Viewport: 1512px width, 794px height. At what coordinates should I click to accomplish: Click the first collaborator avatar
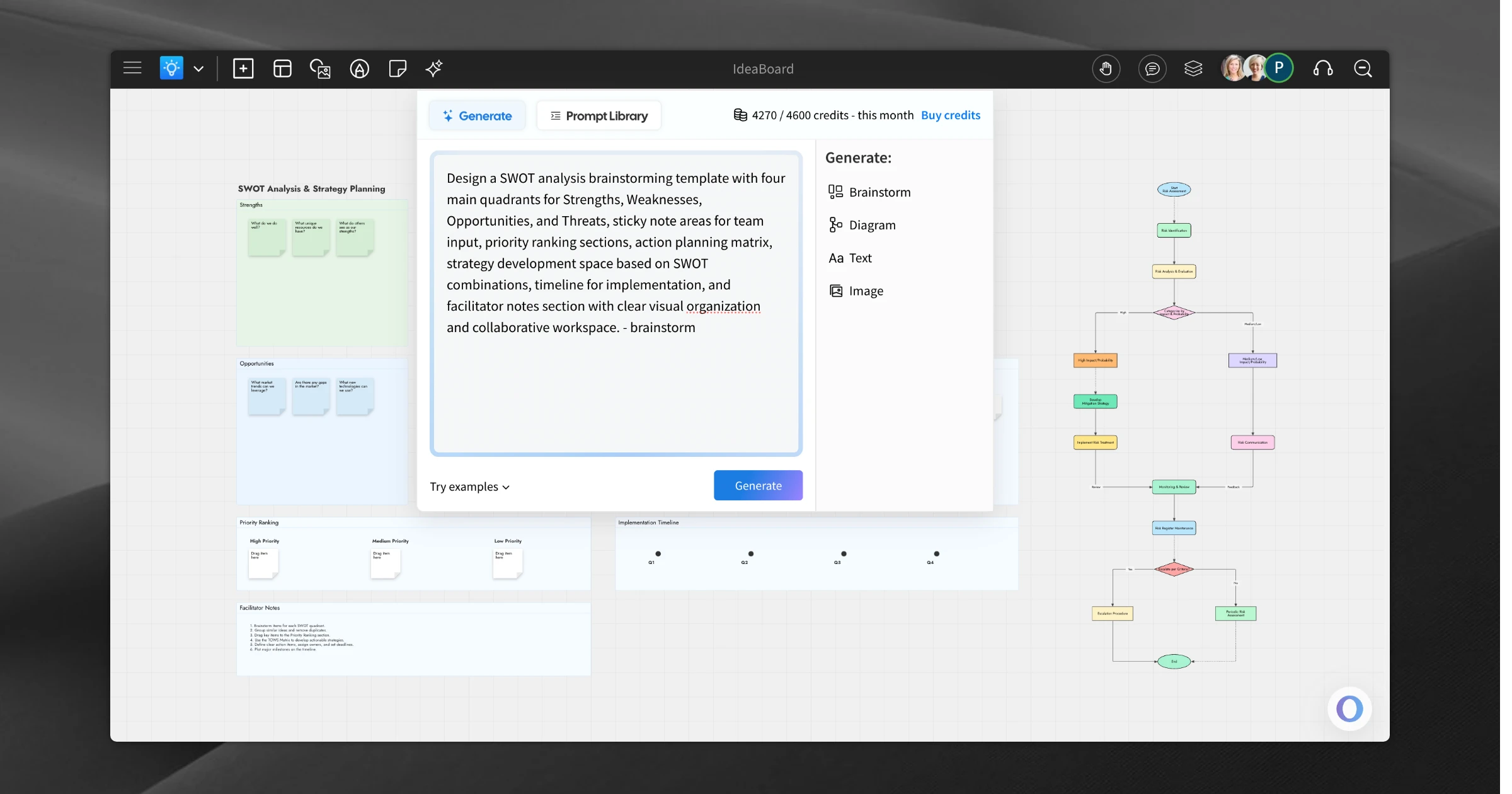(x=1232, y=68)
